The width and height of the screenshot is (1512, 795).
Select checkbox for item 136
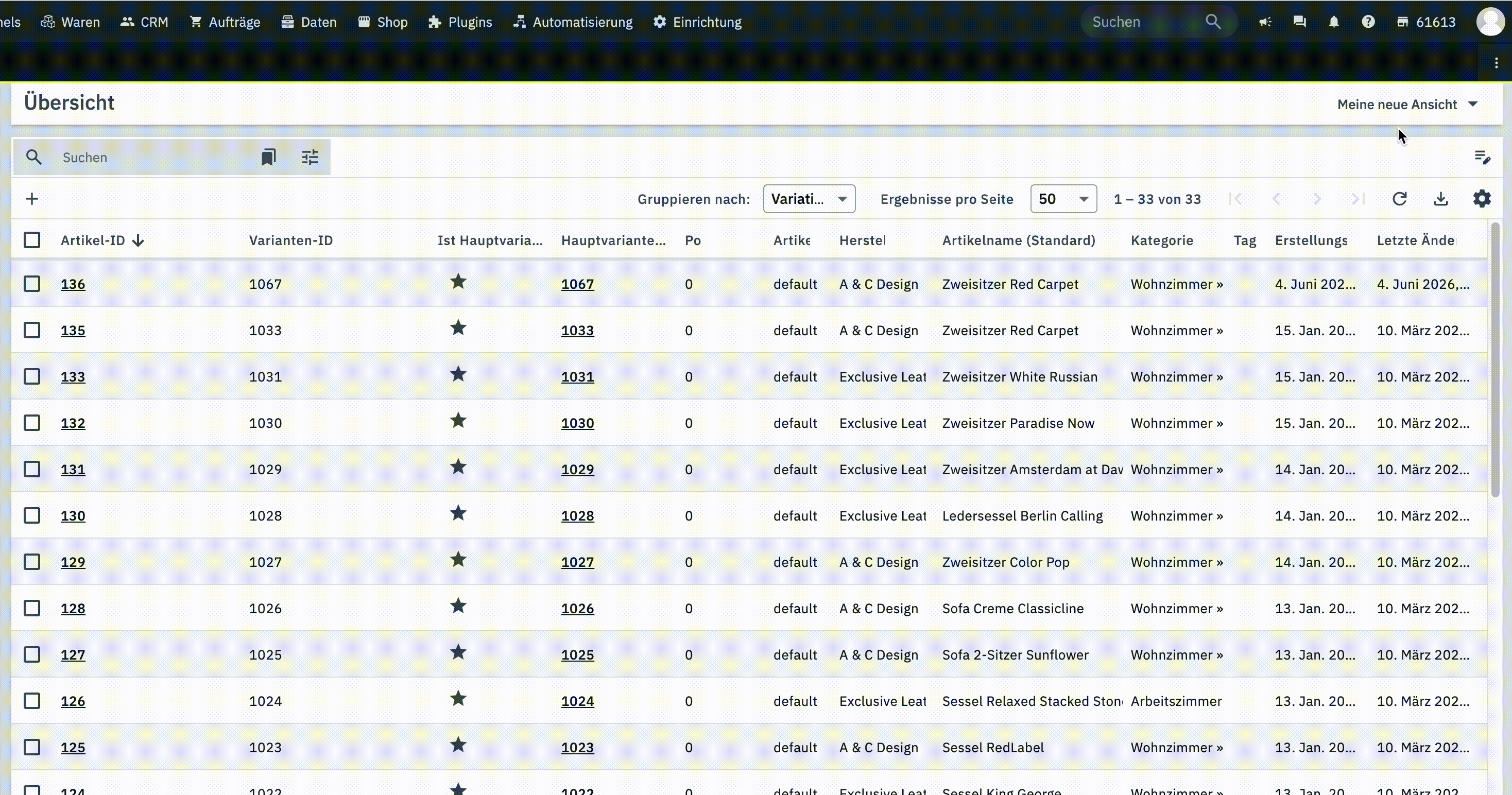coord(32,284)
